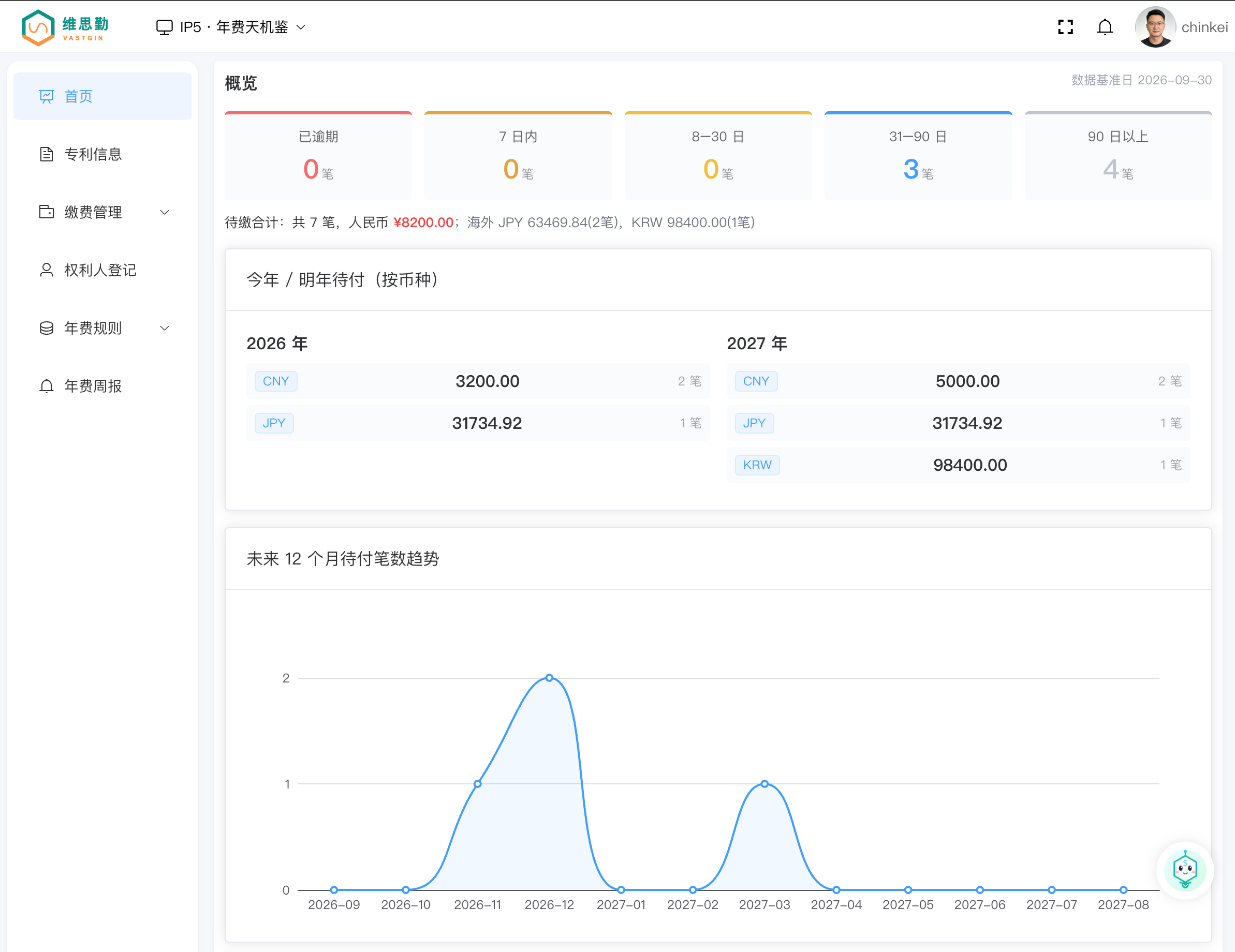Click the 3200.00 amount value
Screen dimensions: 1235x952
click(x=488, y=381)
